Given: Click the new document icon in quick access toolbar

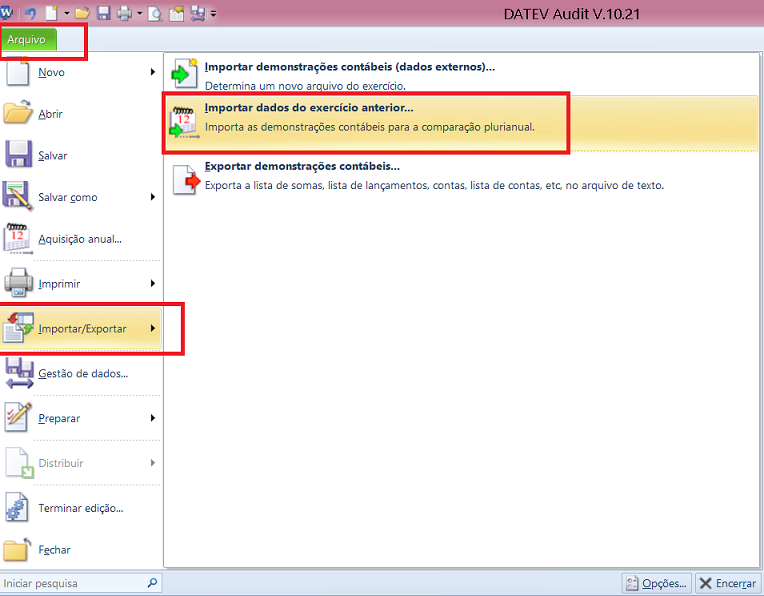Looking at the screenshot, I should [51, 13].
